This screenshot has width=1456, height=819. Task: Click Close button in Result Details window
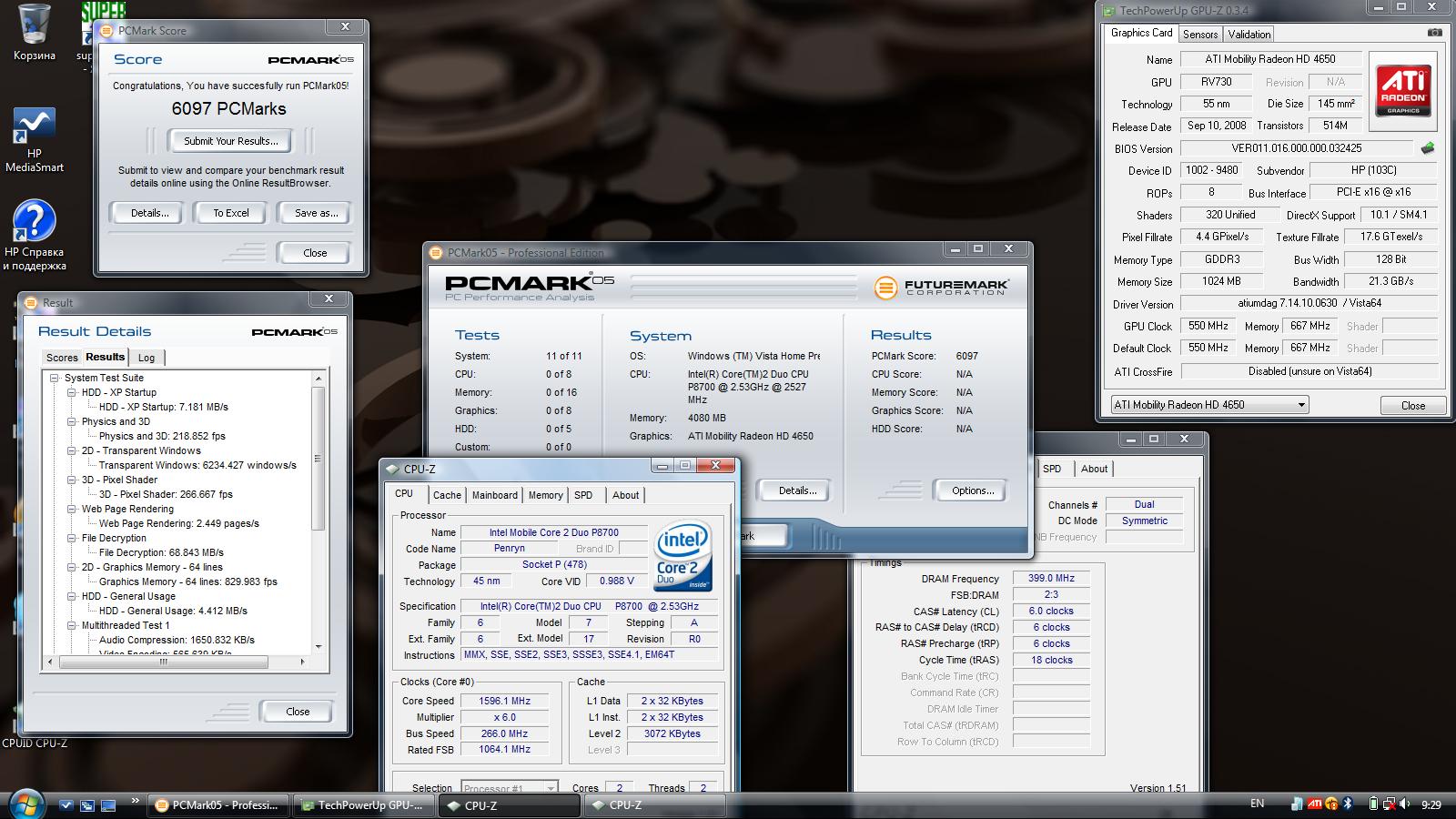(x=298, y=712)
